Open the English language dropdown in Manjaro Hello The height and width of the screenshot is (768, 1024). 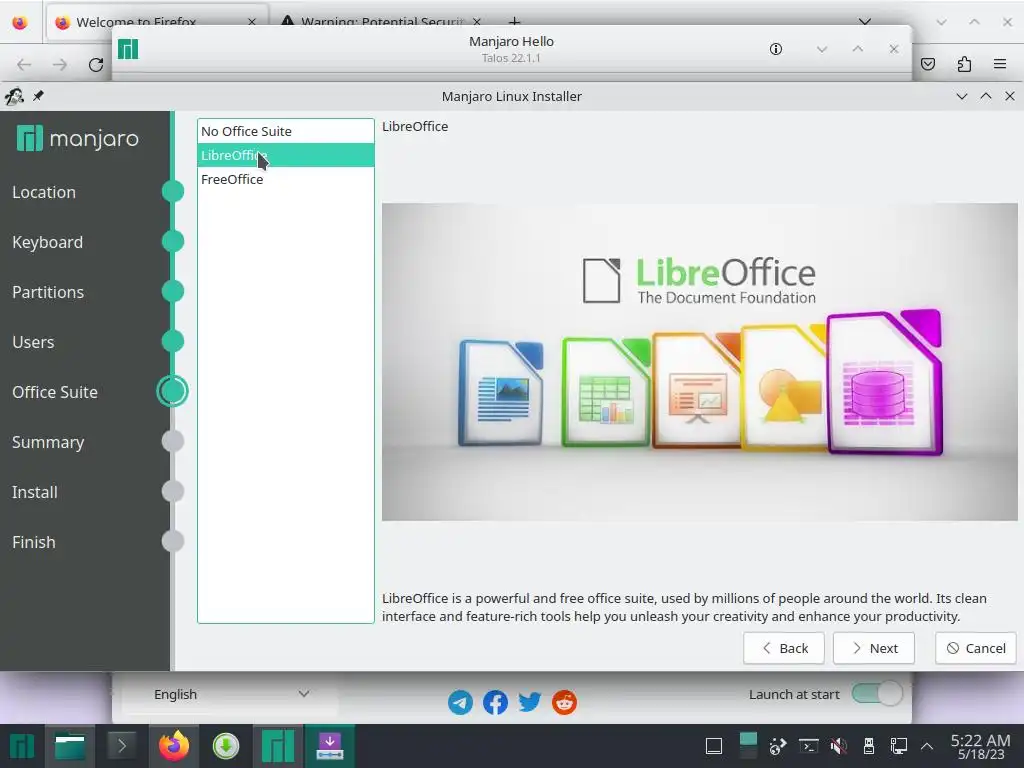tap(230, 694)
